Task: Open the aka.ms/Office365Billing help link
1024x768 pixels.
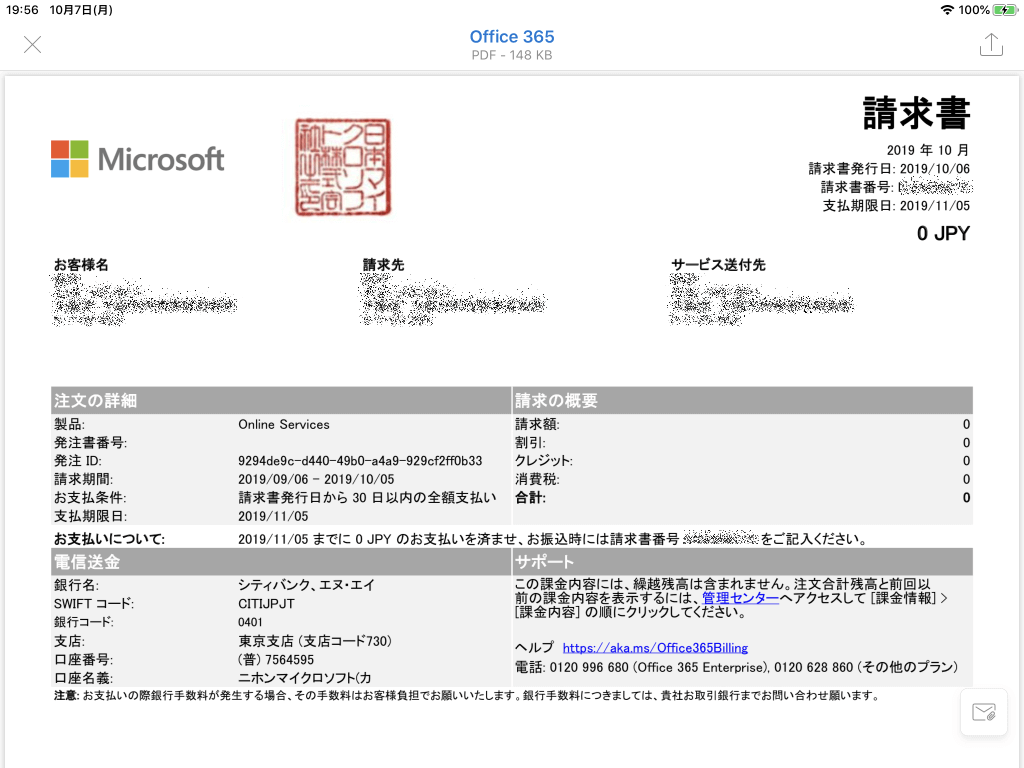Action: click(x=655, y=648)
